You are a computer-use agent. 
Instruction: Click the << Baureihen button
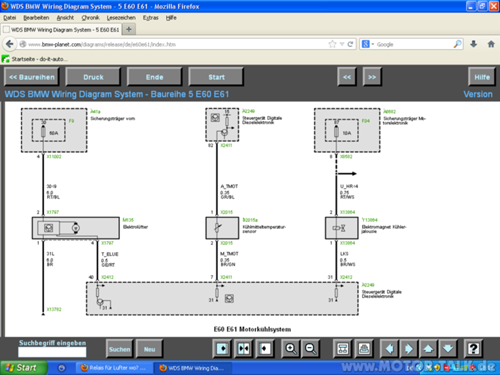coord(32,77)
